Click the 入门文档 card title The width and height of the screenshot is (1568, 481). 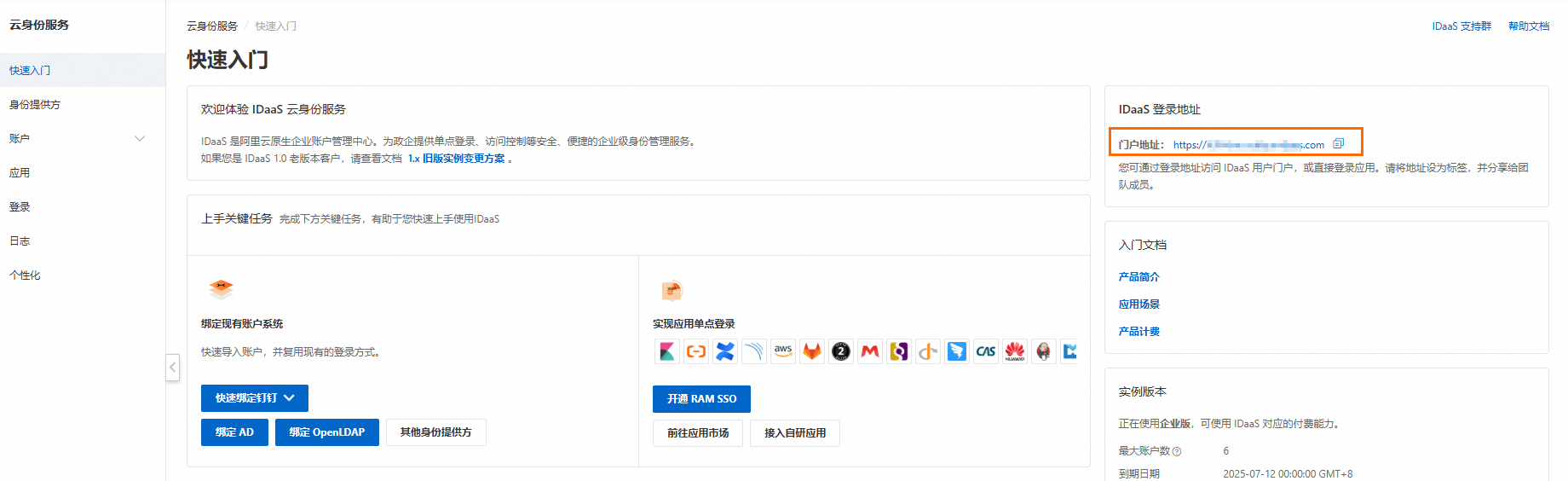tap(1143, 245)
